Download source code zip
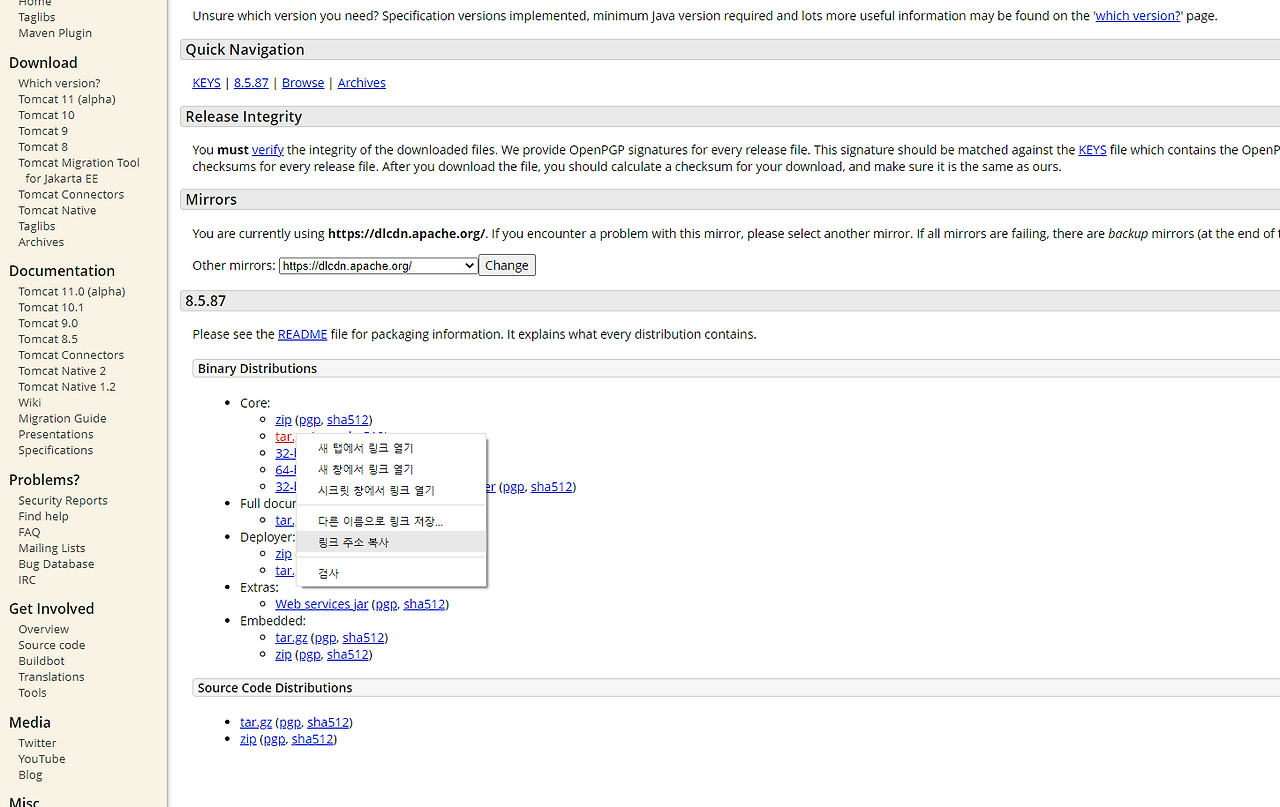This screenshot has height=807, width=1280. pos(248,739)
